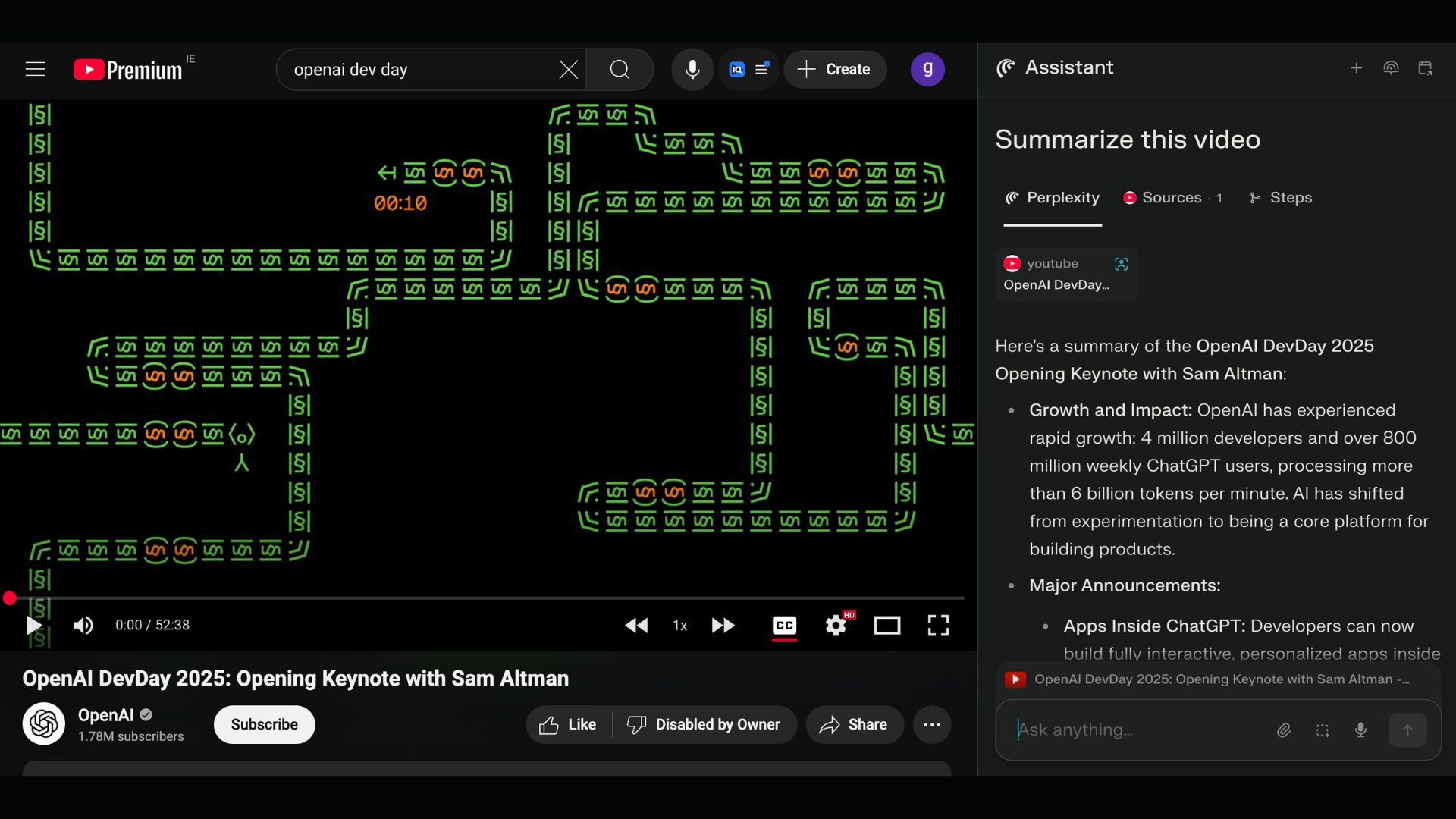Click the Ask anything input field
The height and width of the screenshot is (819, 1456).
point(1137,730)
